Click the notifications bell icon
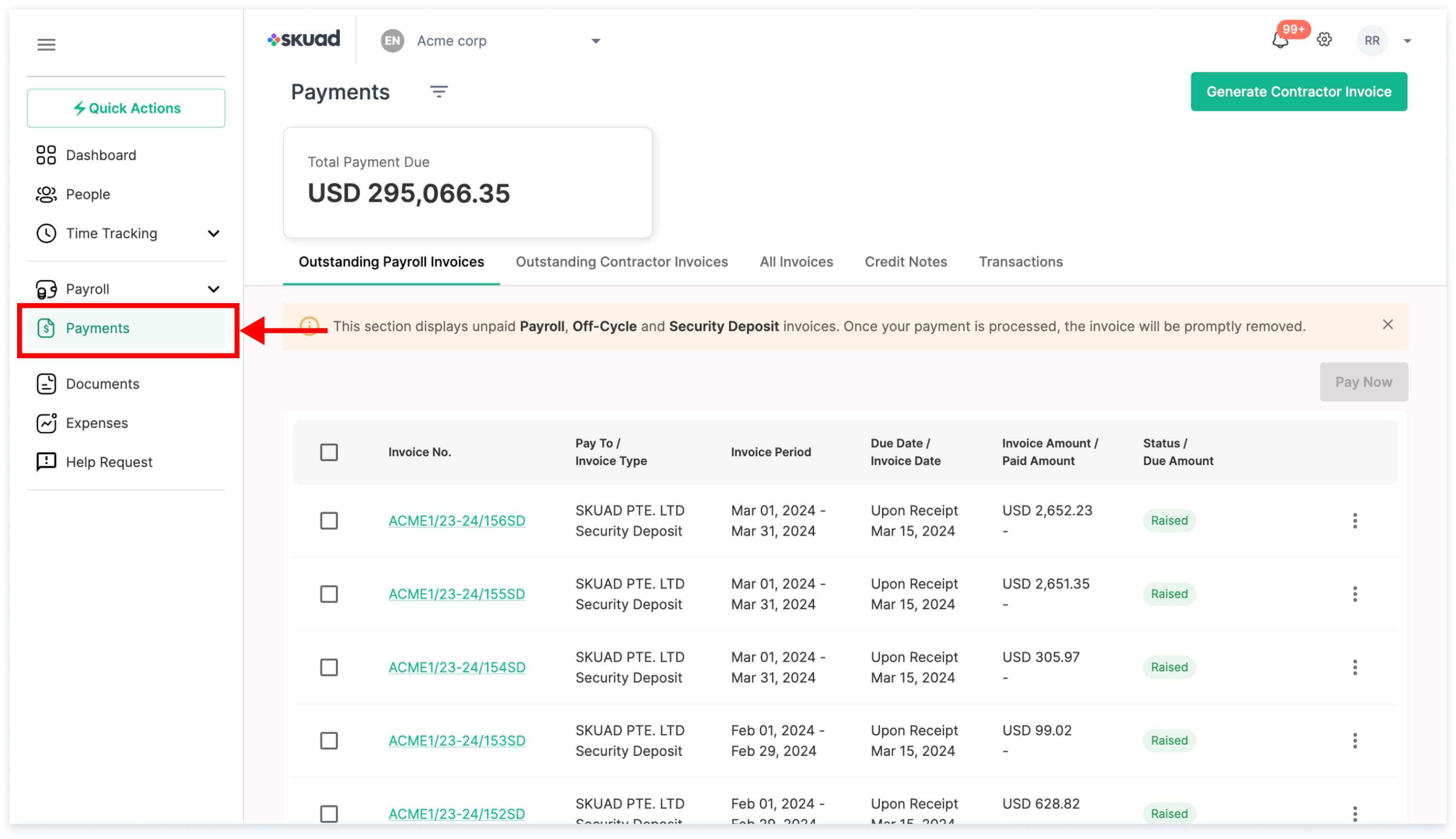Screen dimensions: 1456x839 1279,40
